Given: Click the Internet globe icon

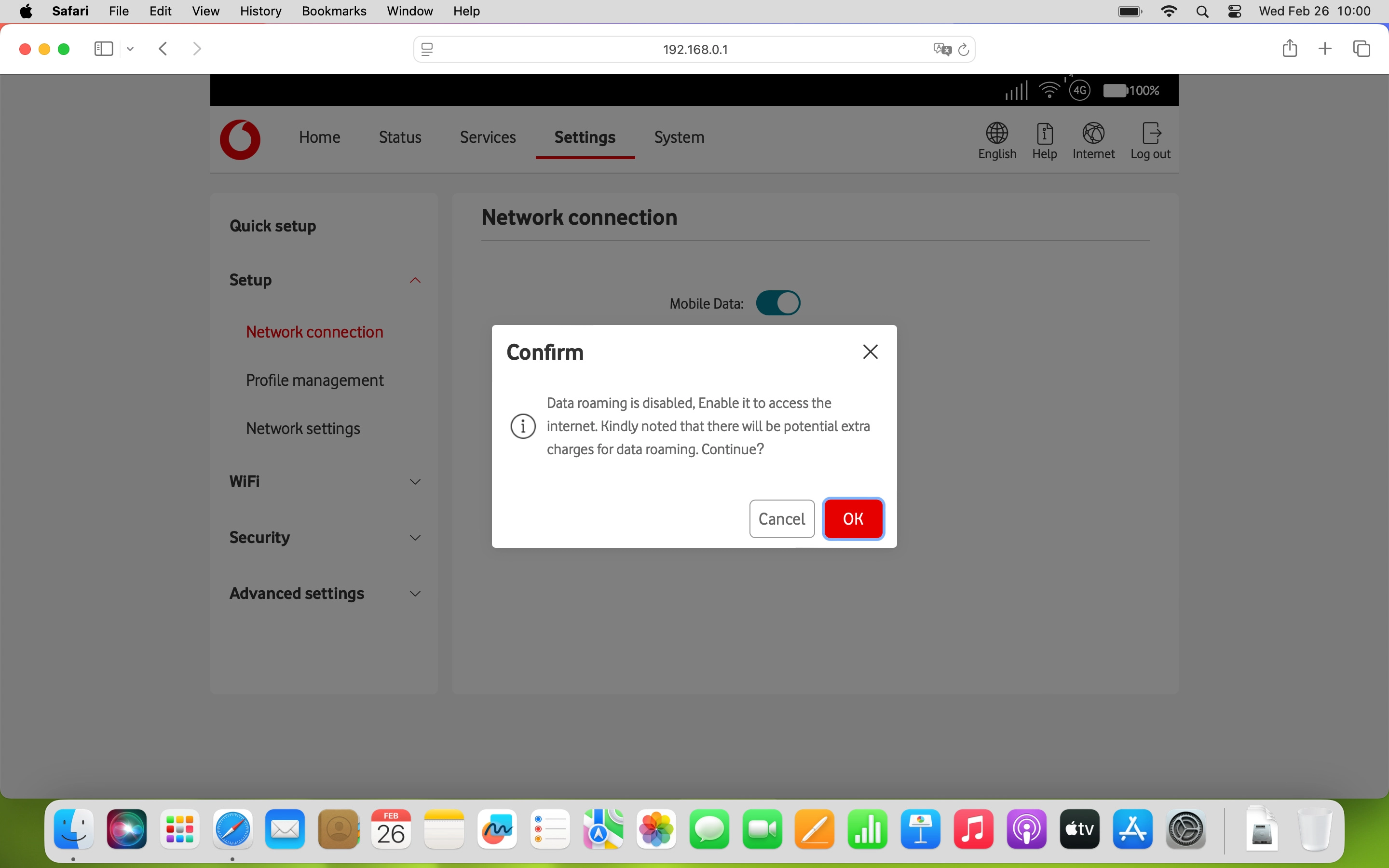Looking at the screenshot, I should pyautogui.click(x=1093, y=134).
